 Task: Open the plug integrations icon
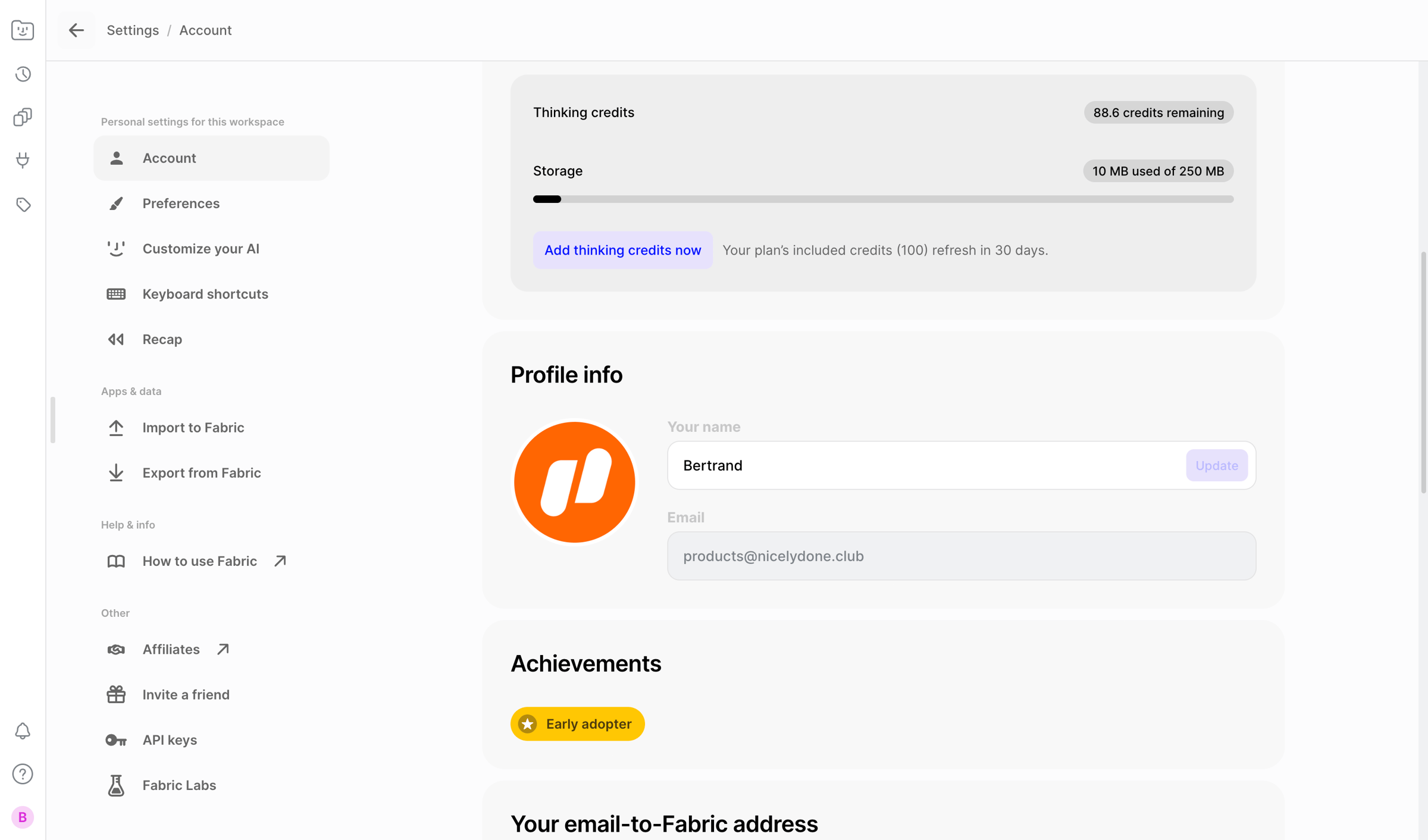coord(23,161)
